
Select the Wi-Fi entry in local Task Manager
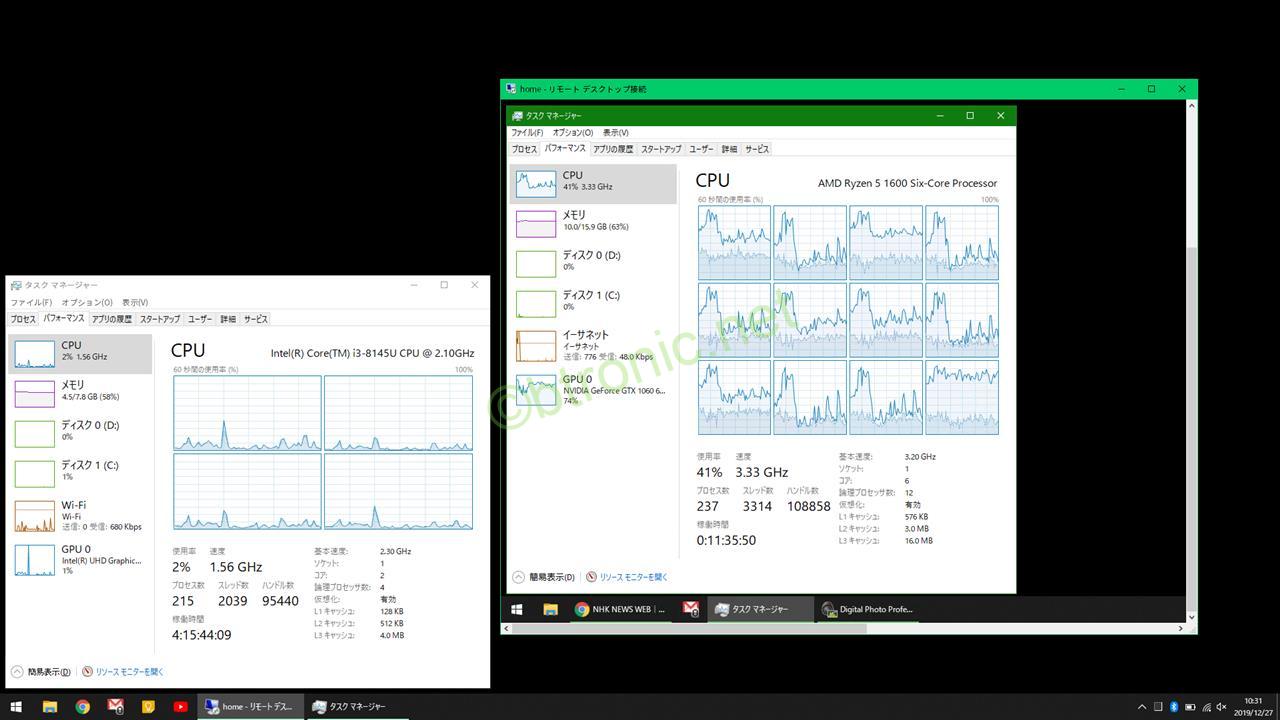(x=80, y=515)
